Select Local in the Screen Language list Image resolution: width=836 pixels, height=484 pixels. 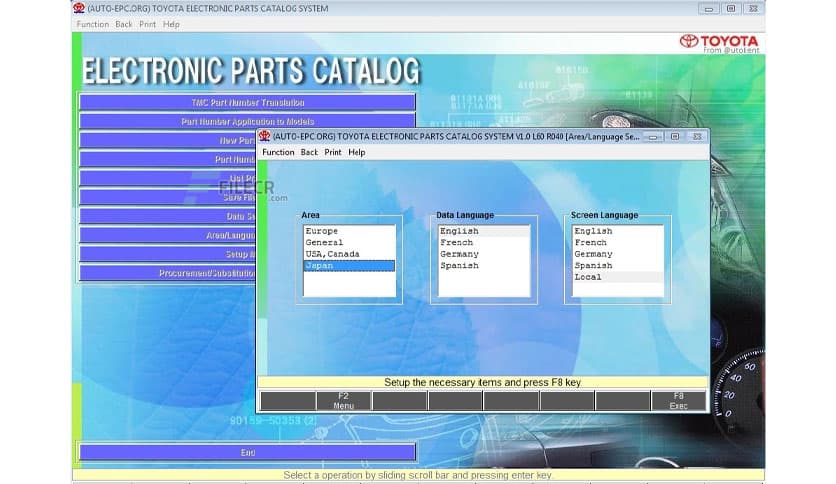588,277
